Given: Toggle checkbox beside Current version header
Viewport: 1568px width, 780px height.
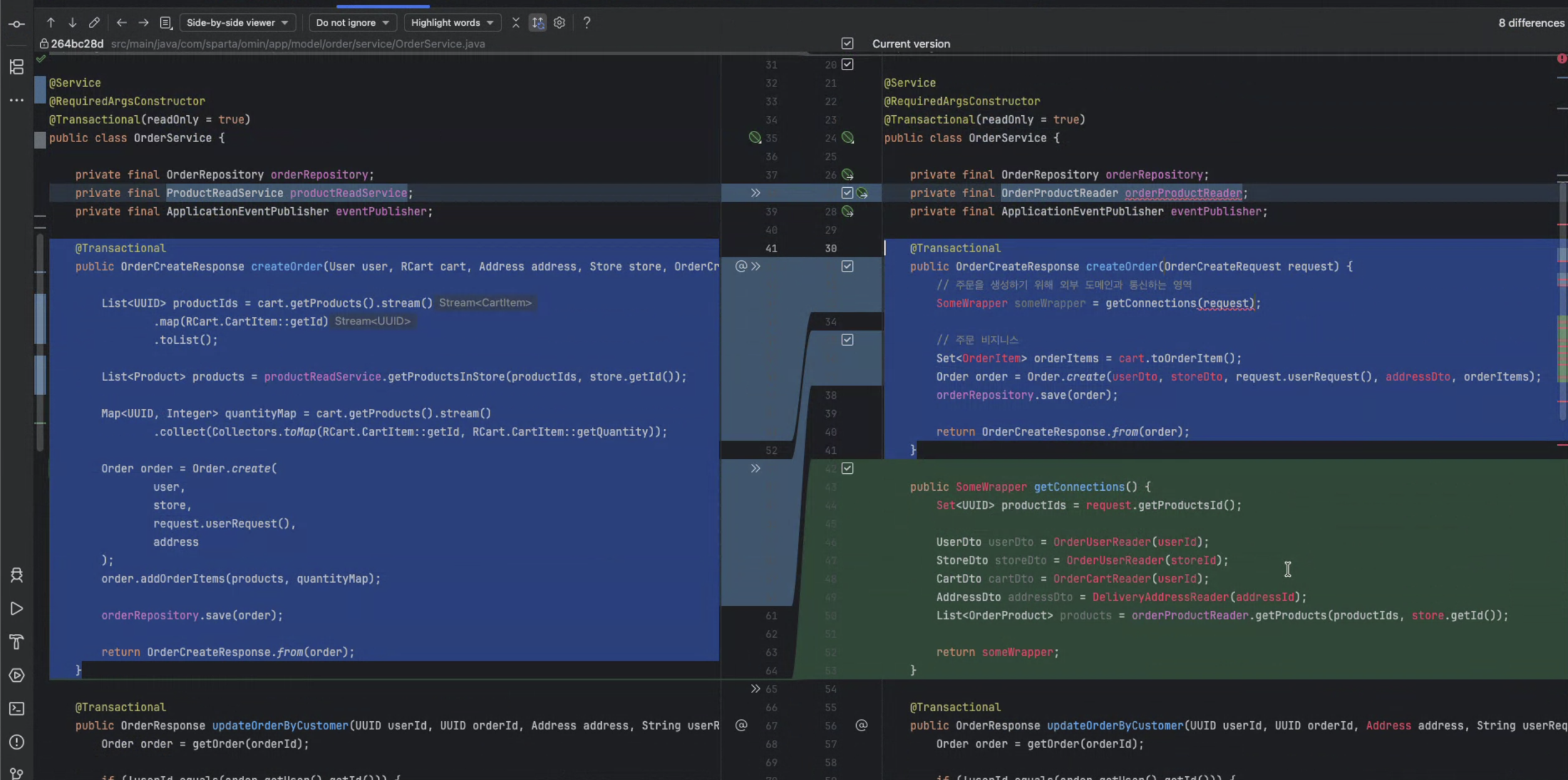Looking at the screenshot, I should (x=847, y=43).
